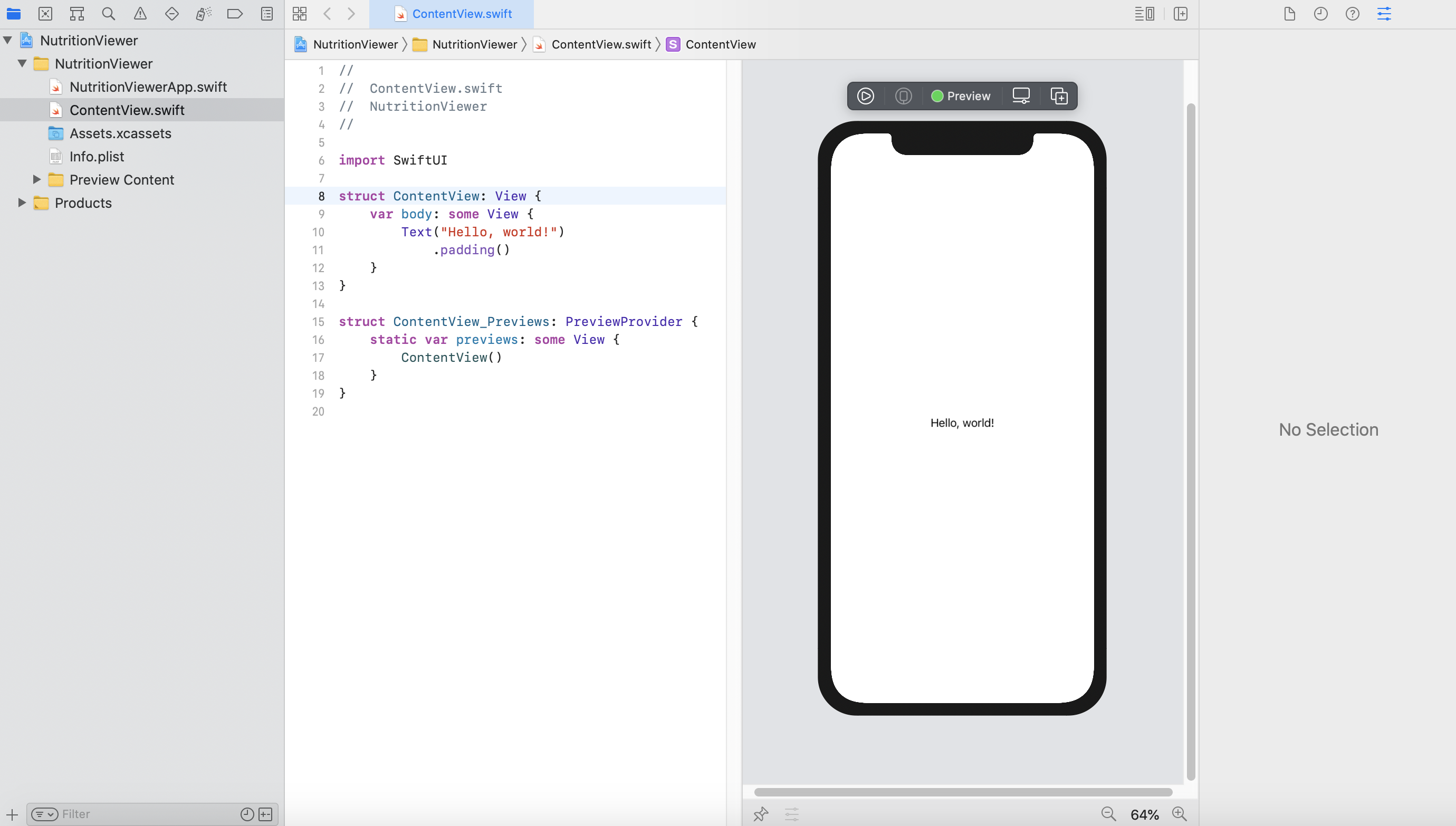Open preview device settings
This screenshot has height=826, width=1456.
tap(1021, 96)
